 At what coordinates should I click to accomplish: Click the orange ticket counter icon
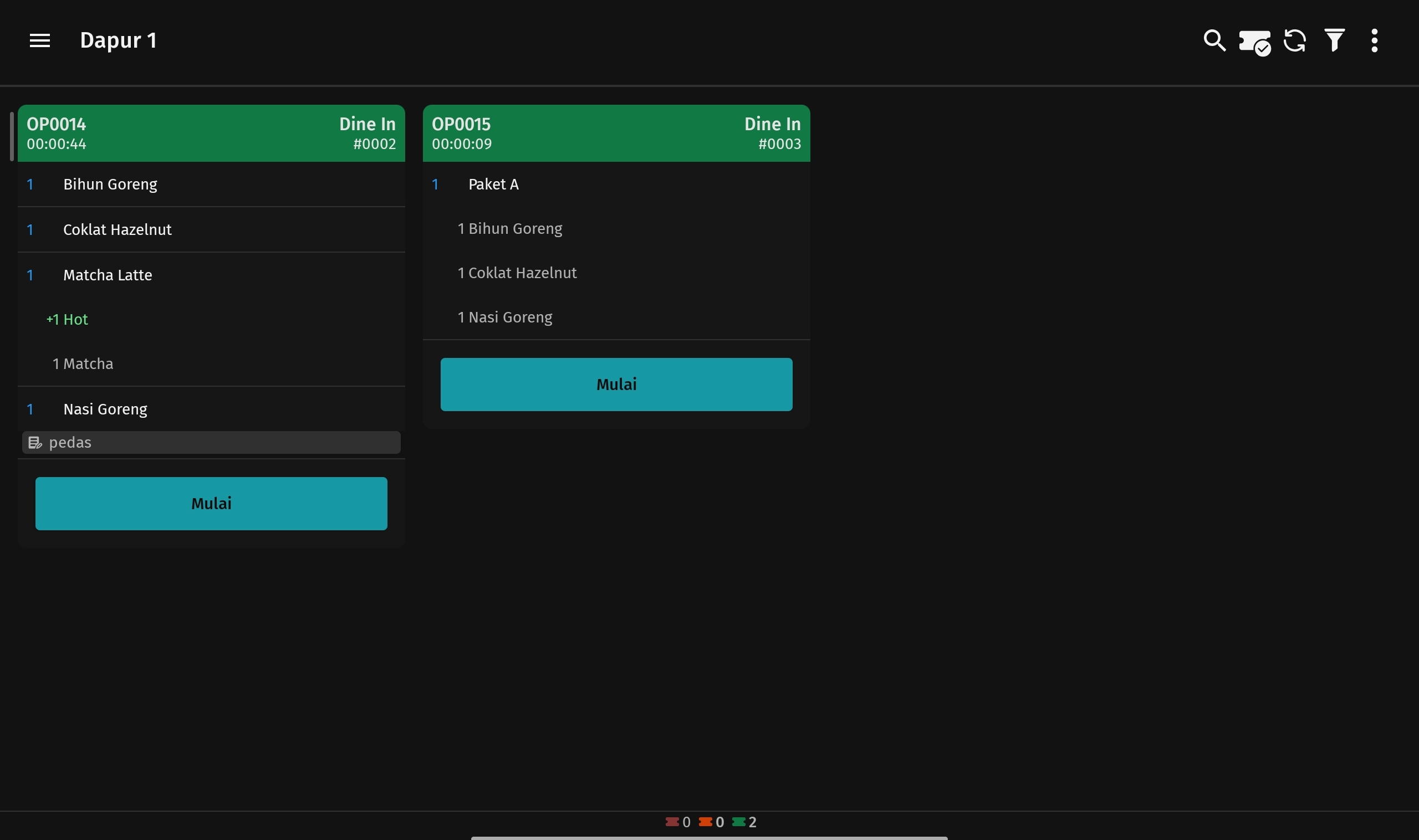click(x=706, y=822)
